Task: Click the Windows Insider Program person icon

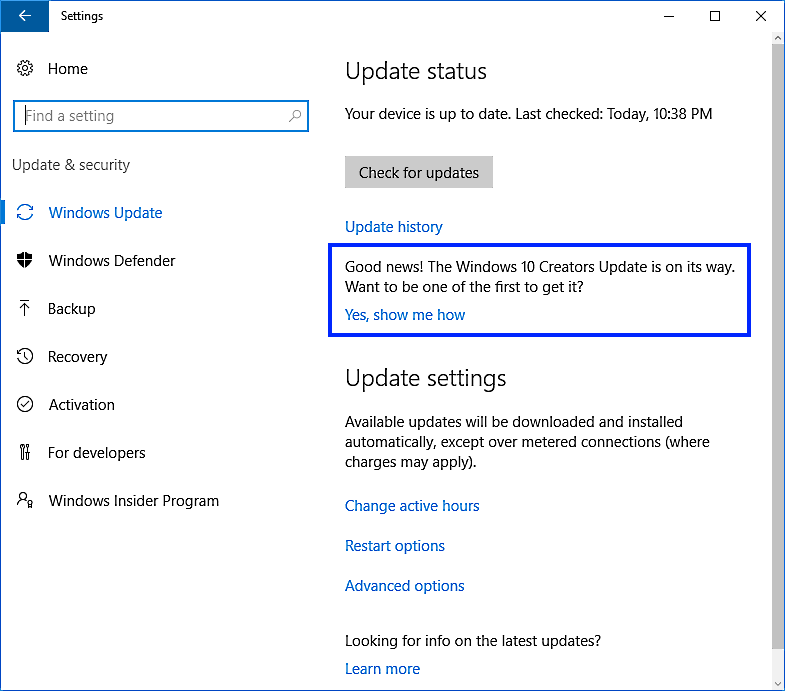Action: 25,501
